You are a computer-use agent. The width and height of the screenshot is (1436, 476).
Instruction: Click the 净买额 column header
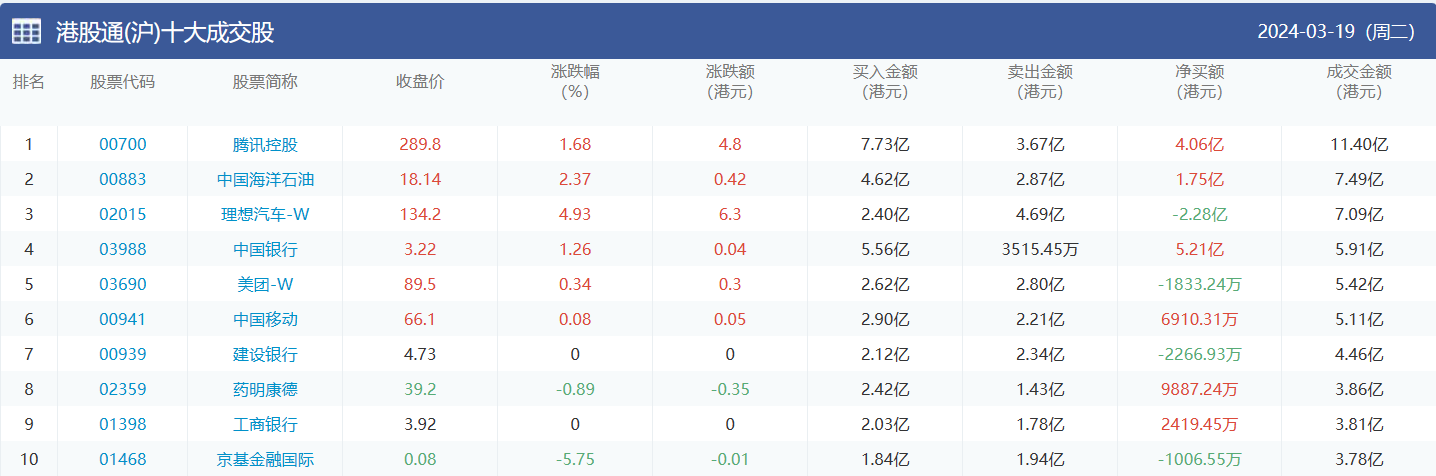pyautogui.click(x=1199, y=81)
